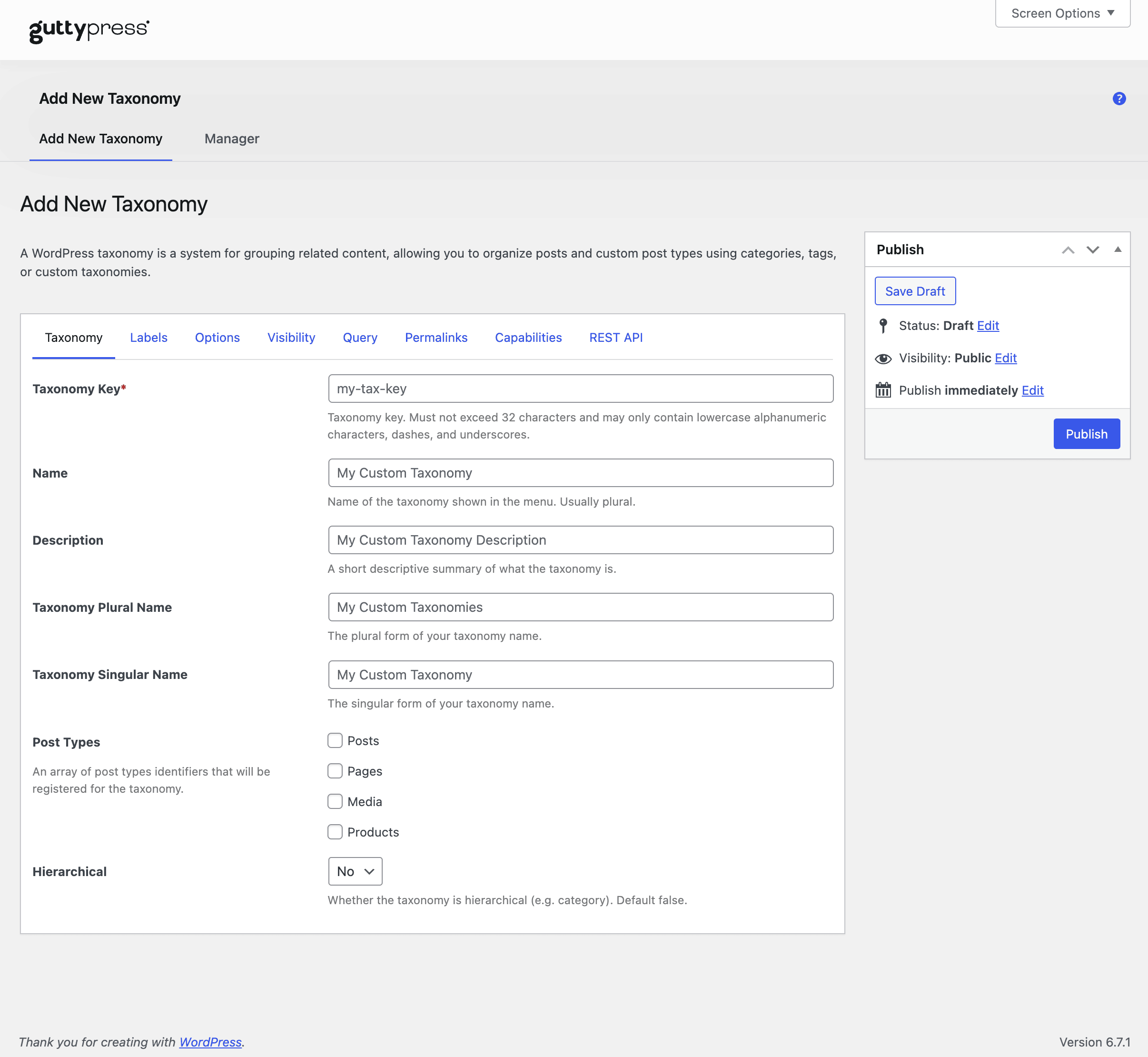Focus the Name input field
Screen dimensions: 1148x1057
point(580,472)
